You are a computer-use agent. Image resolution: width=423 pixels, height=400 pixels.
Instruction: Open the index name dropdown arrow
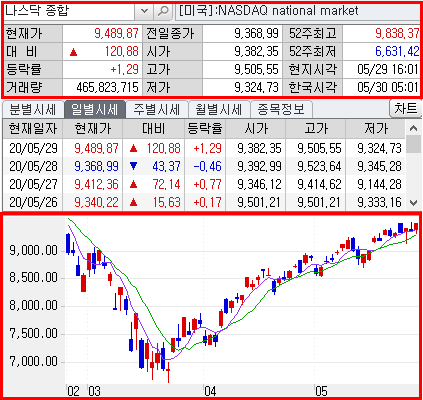point(144,11)
